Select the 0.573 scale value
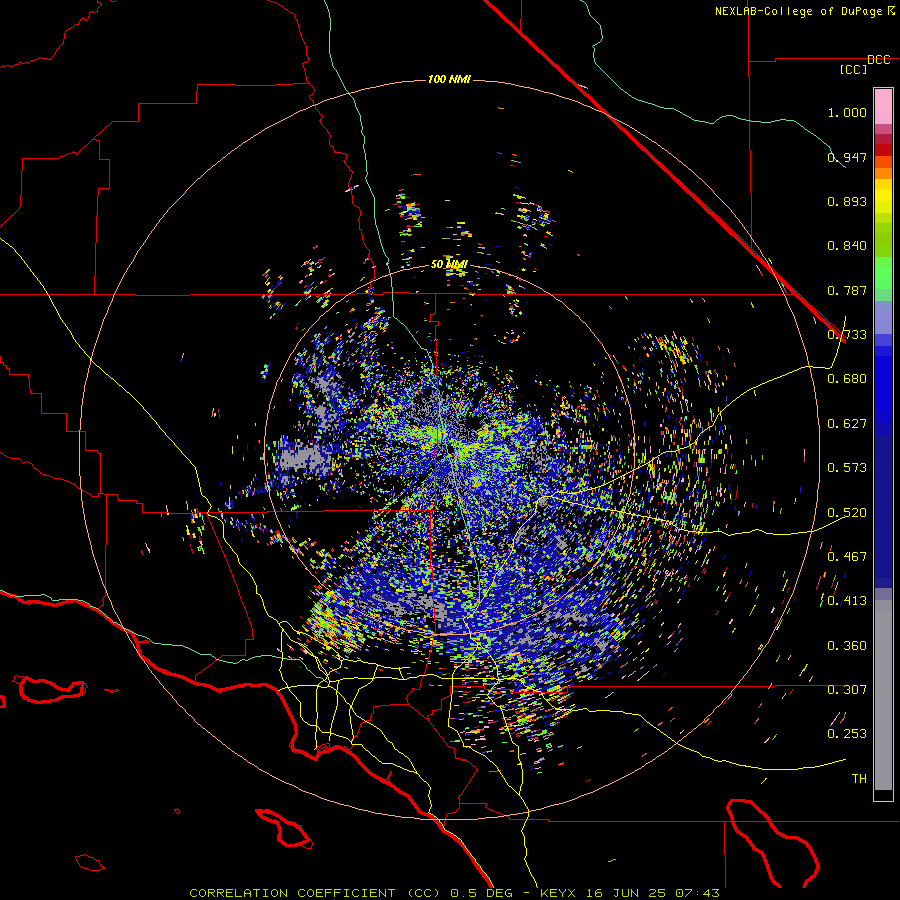Viewport: 900px width, 900px height. pyautogui.click(x=847, y=467)
